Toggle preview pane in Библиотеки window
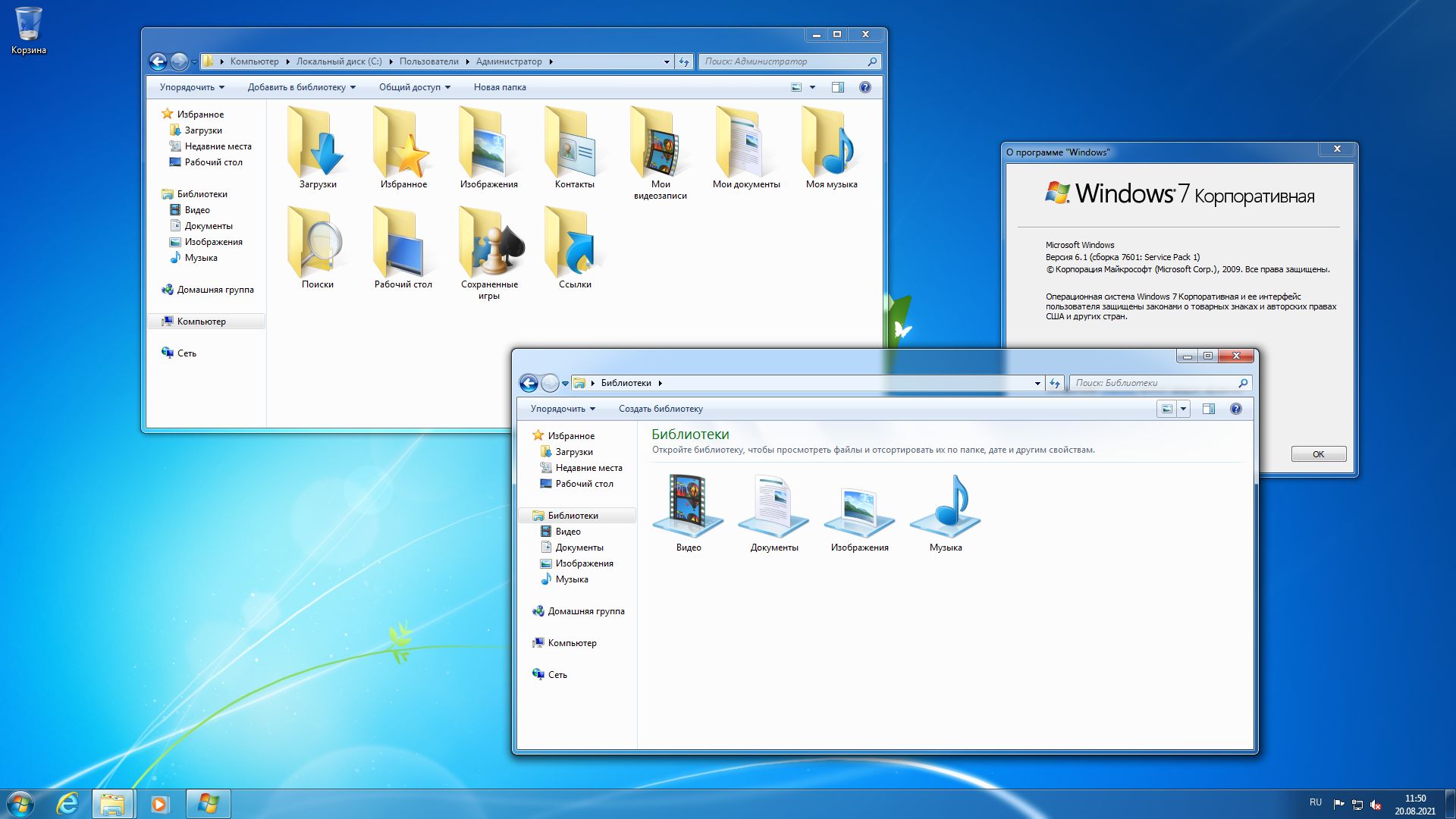This screenshot has height=819, width=1456. tap(1208, 409)
